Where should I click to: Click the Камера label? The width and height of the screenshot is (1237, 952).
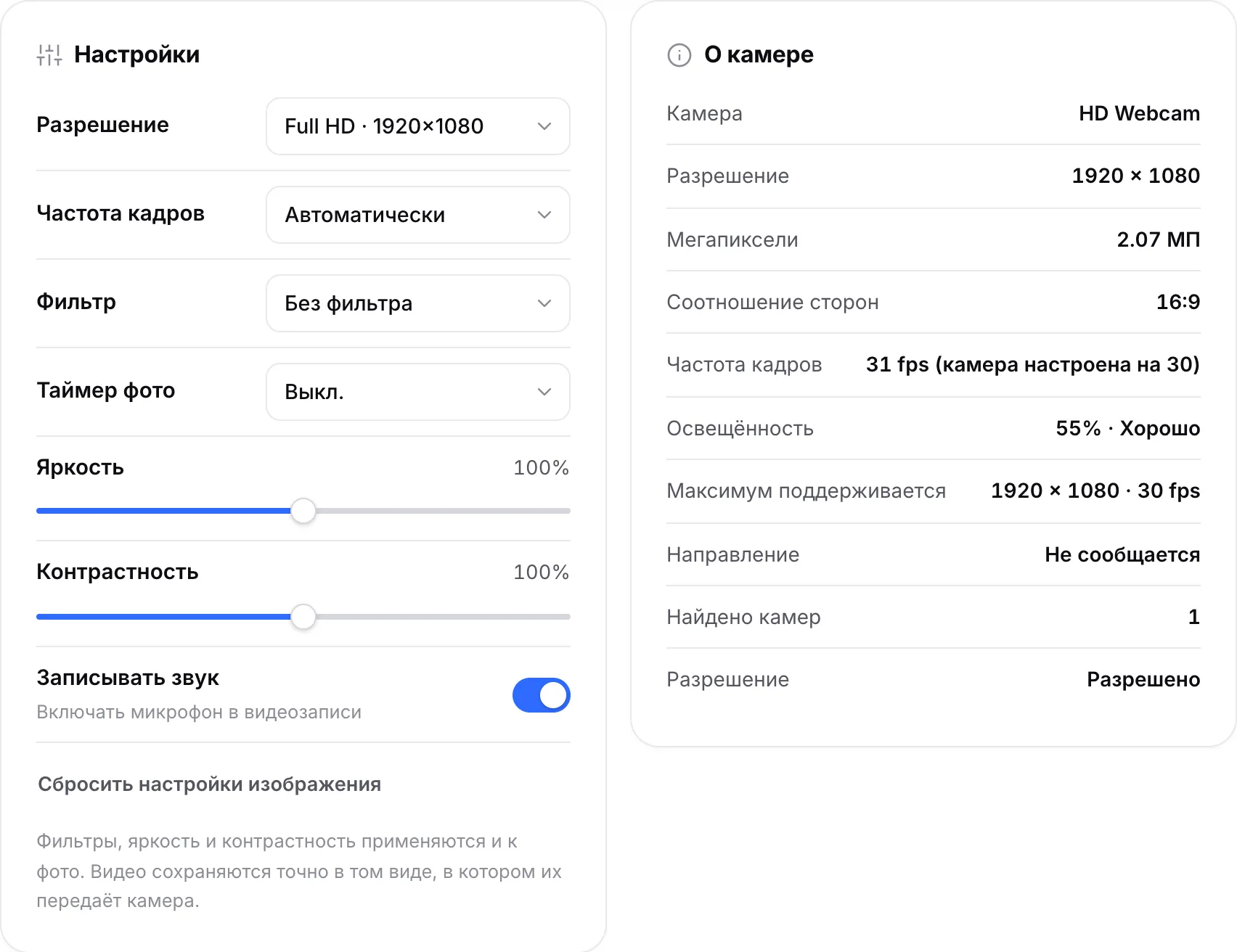tap(704, 113)
